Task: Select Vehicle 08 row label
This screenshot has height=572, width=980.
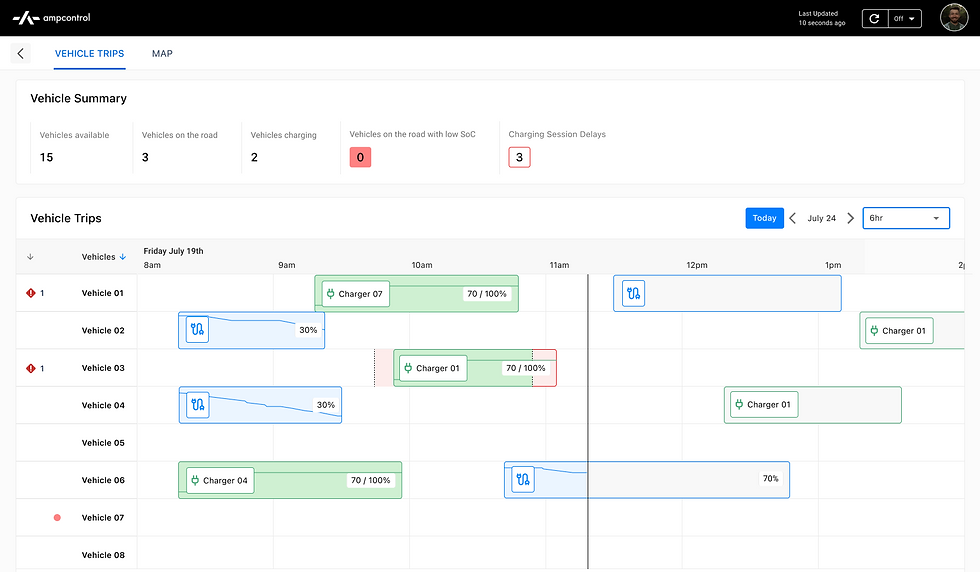Action: point(103,555)
